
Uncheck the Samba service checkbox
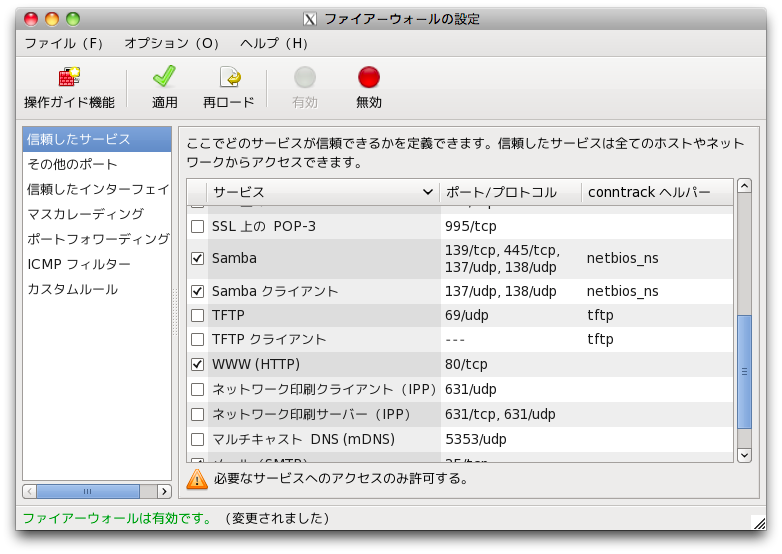pos(198,258)
